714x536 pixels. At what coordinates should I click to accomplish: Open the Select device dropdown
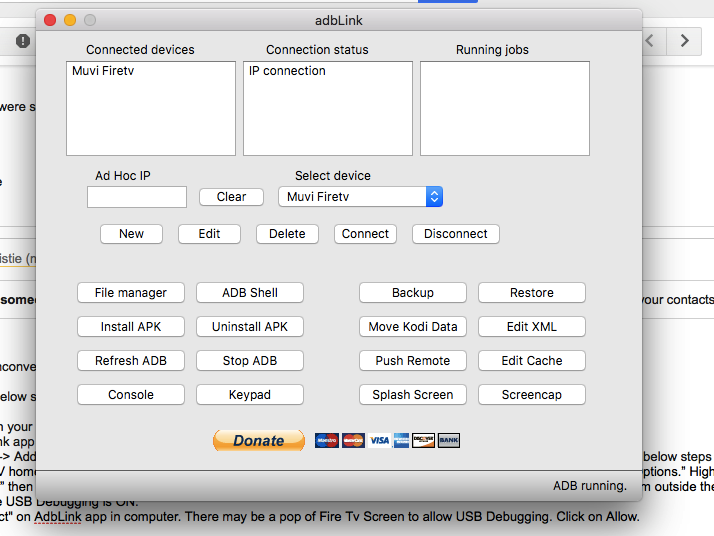[360, 197]
